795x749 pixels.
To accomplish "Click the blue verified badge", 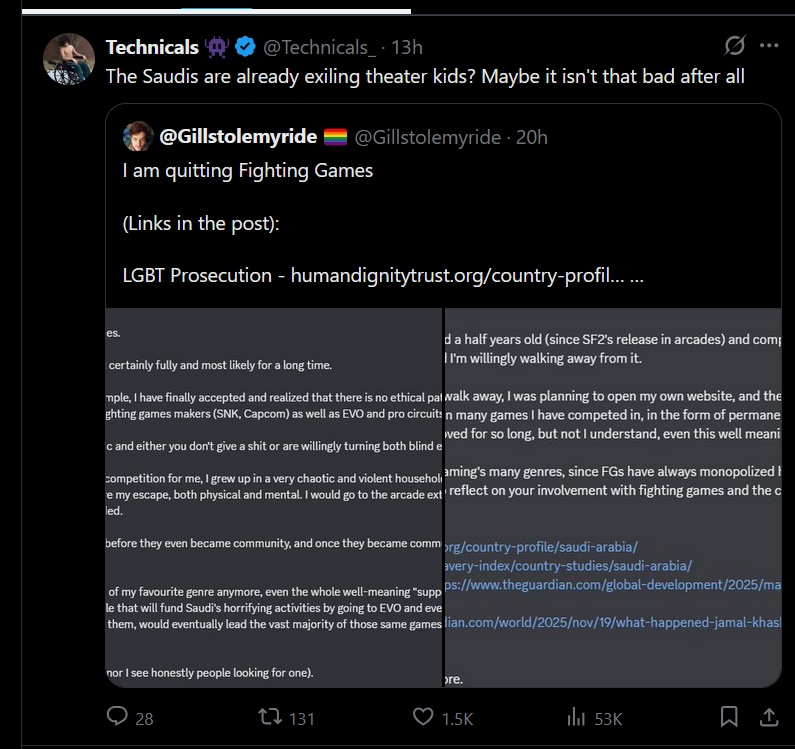I will pos(246,47).
